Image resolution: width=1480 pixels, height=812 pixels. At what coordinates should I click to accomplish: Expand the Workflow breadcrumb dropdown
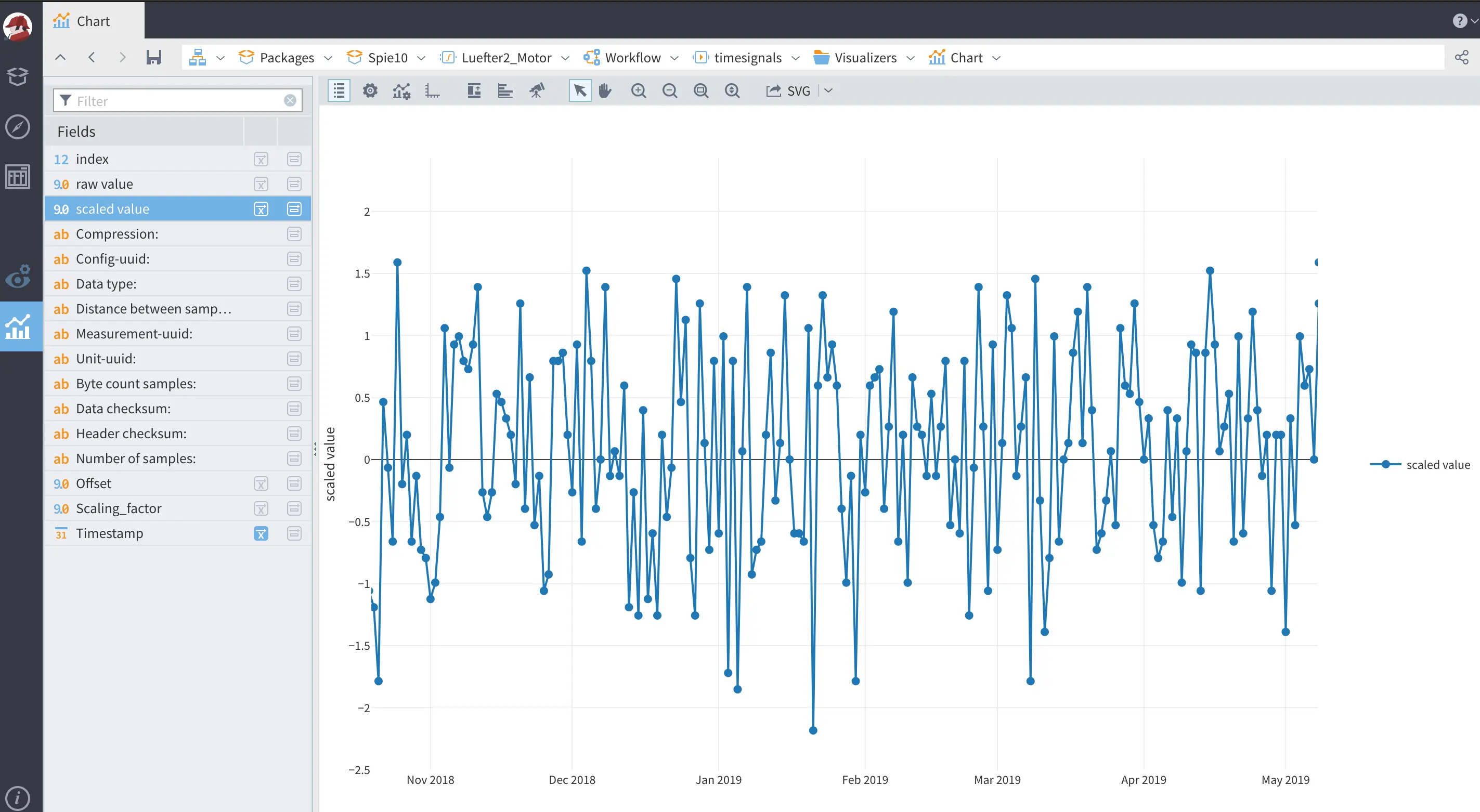pos(674,58)
